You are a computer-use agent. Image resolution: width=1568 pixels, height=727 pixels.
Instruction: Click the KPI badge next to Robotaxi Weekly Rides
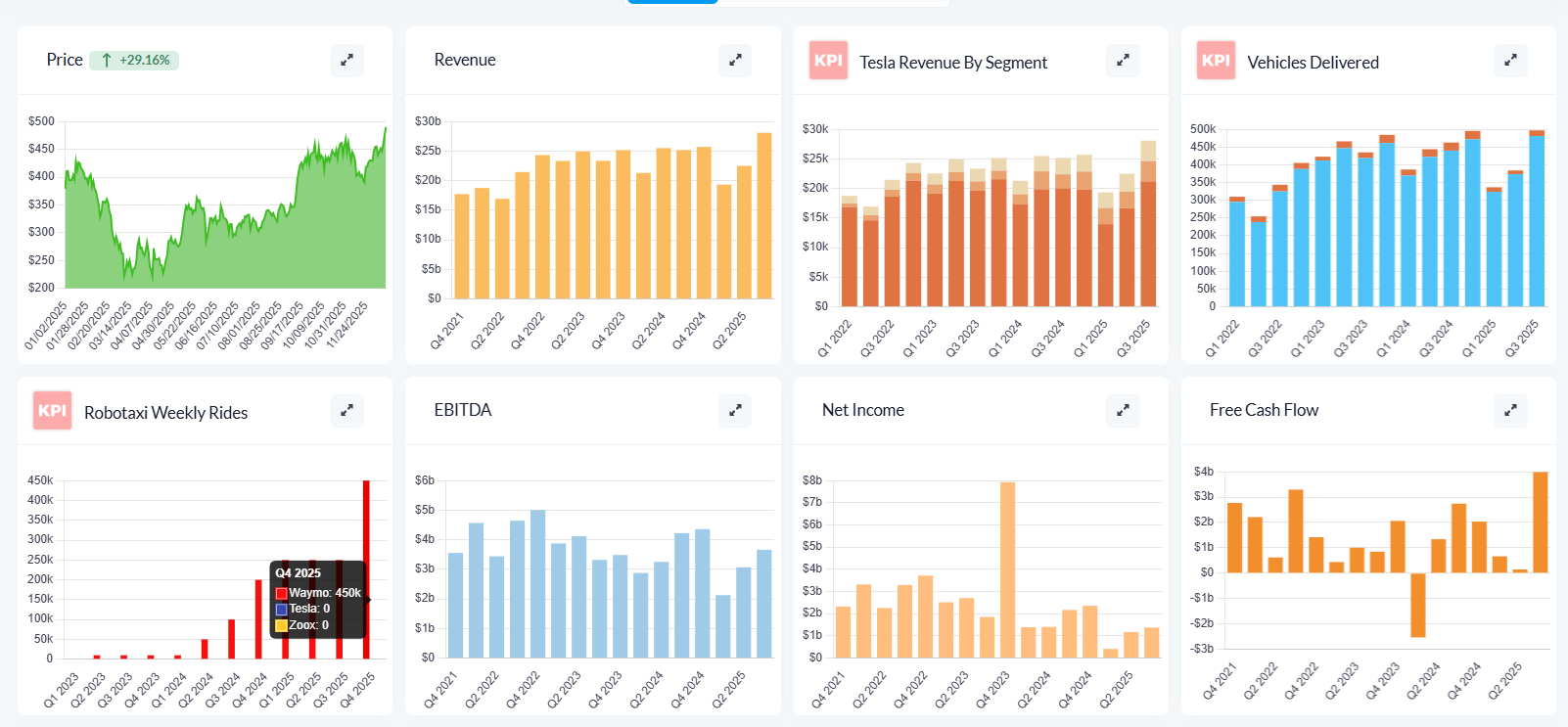coord(53,411)
